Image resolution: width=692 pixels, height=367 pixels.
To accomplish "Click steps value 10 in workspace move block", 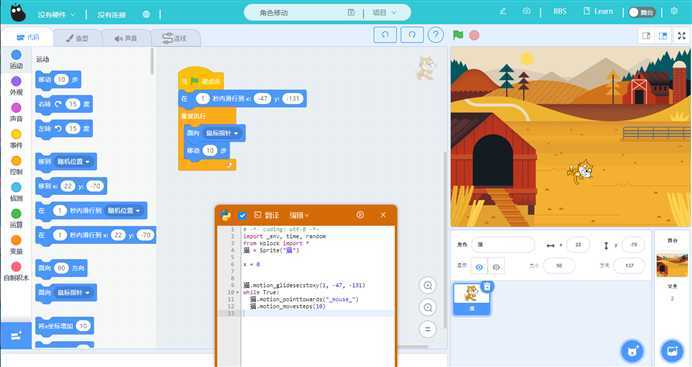I will point(210,151).
